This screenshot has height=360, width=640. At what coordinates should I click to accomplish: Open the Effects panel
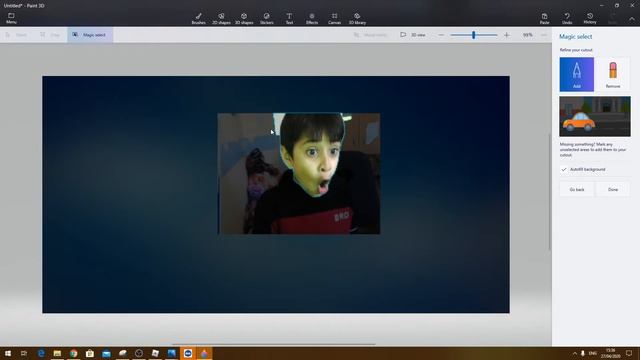(x=312, y=18)
